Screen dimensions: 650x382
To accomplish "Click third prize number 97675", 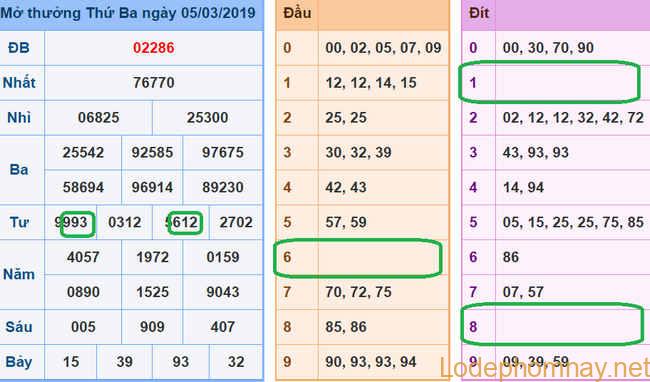I will pos(223,152).
